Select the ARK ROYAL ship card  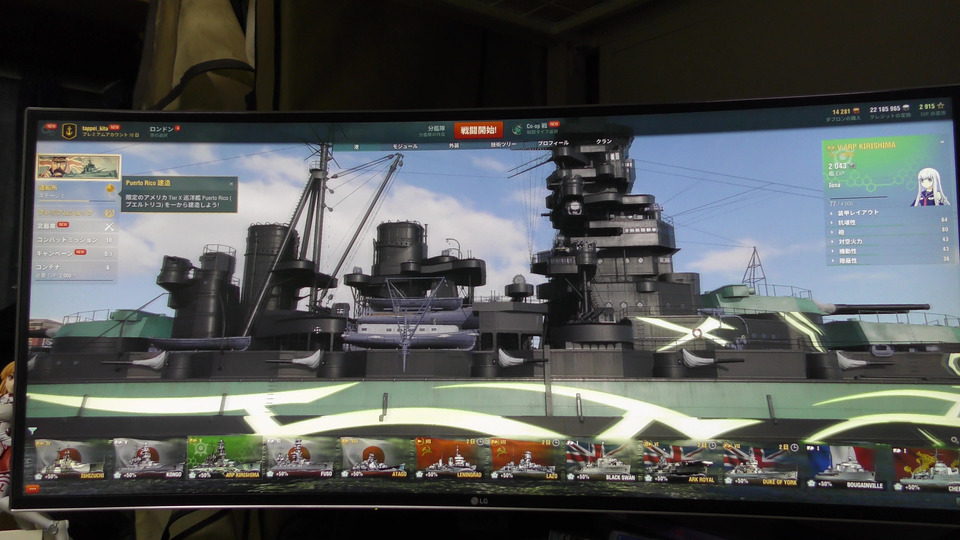pos(680,462)
